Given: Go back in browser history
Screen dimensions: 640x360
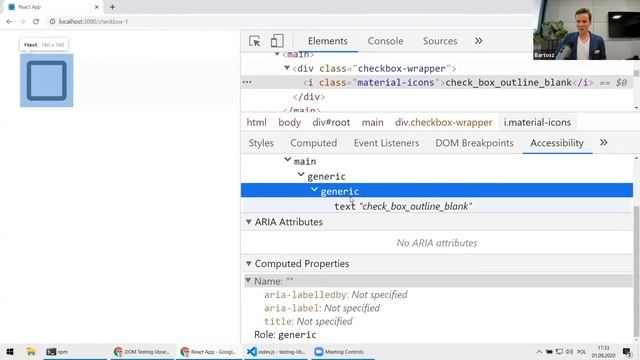Looking at the screenshot, I should [9, 21].
